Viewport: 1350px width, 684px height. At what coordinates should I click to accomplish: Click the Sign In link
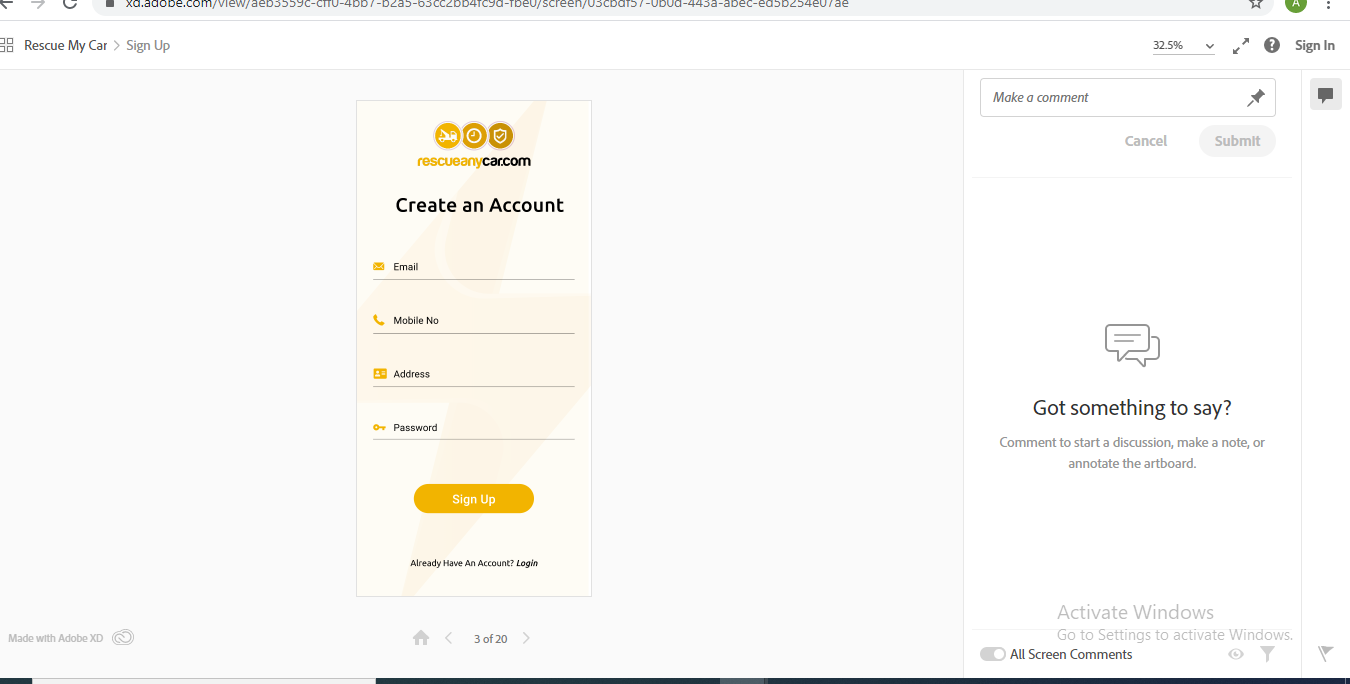click(x=1315, y=45)
